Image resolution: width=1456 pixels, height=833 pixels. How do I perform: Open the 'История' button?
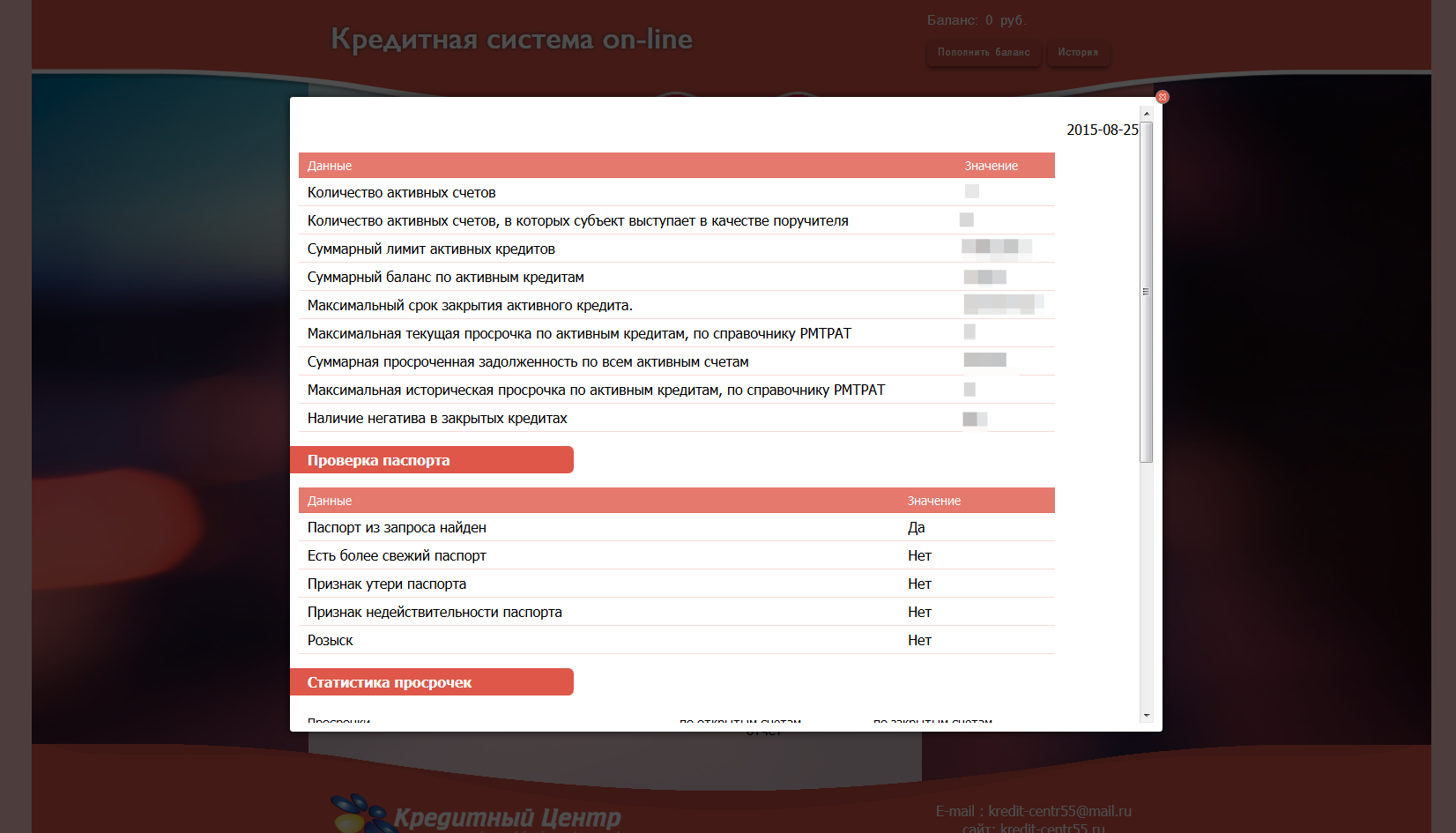pyautogui.click(x=1078, y=53)
